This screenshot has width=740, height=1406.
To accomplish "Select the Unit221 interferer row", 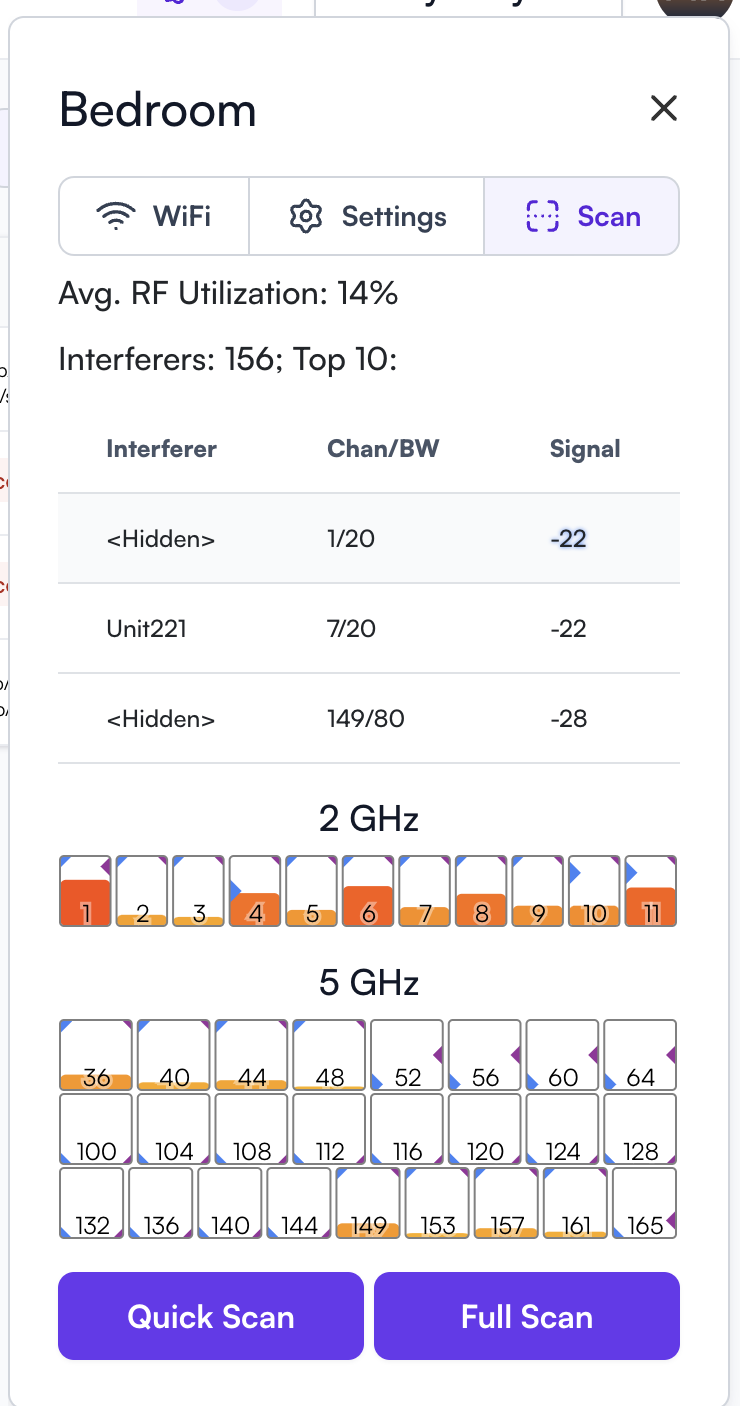I will pos(369,629).
